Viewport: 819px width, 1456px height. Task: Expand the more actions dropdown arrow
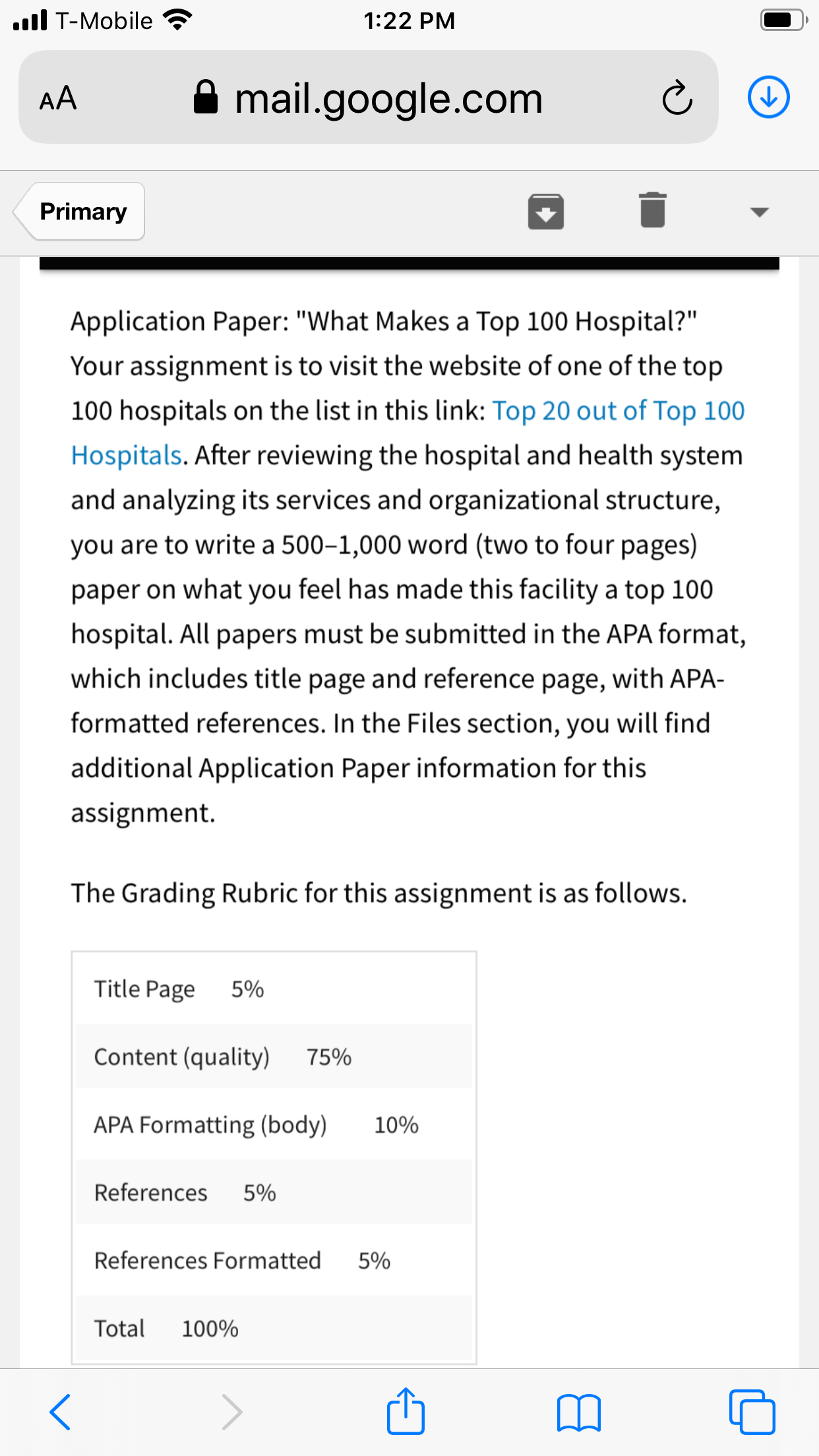click(760, 212)
